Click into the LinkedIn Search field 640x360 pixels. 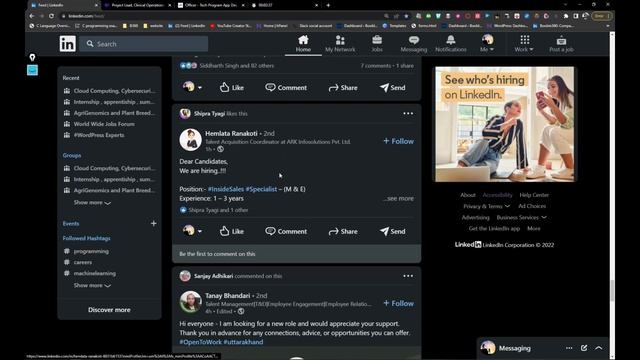click(144, 44)
